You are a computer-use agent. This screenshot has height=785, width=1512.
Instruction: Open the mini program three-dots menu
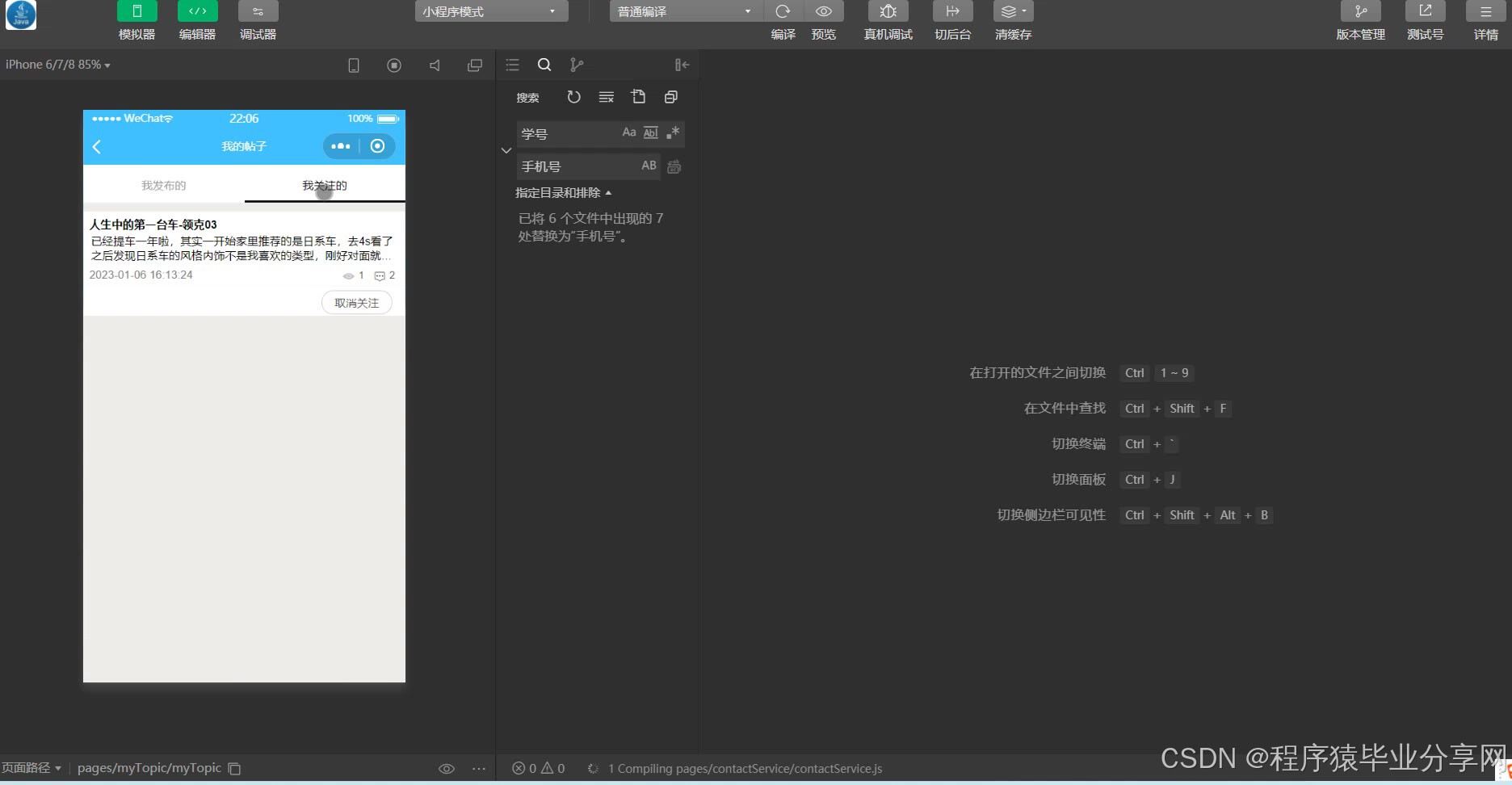(341, 146)
